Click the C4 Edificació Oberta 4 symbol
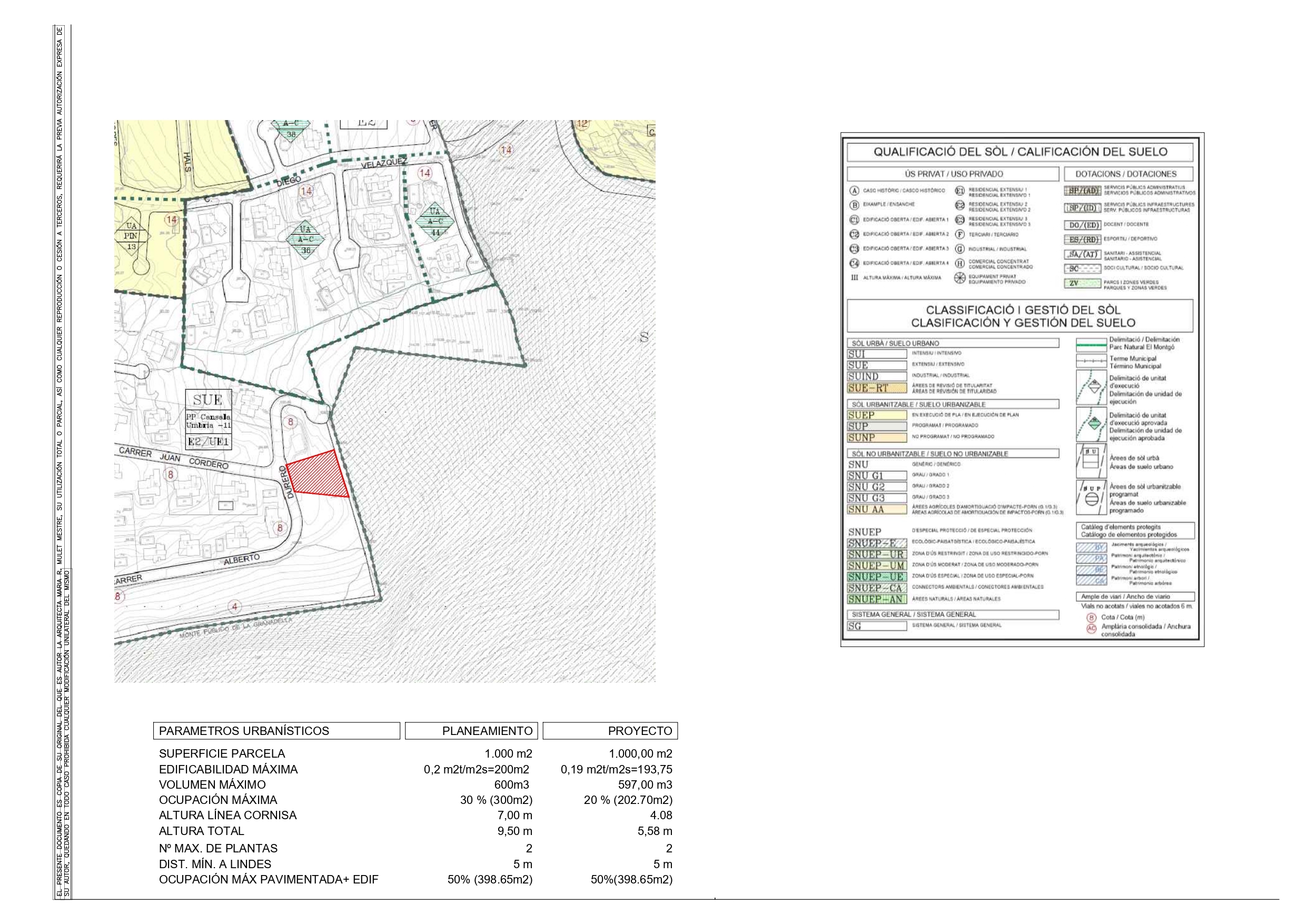Screen dimensions: 1307x924 pos(854,264)
